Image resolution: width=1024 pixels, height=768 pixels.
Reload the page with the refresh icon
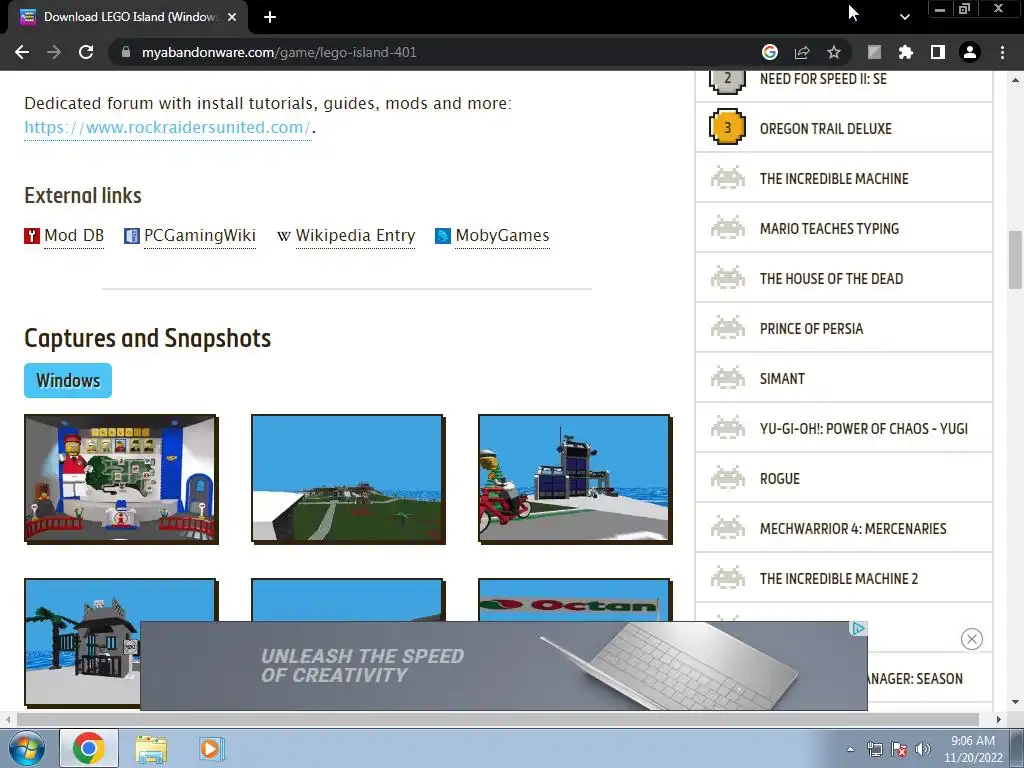tap(86, 52)
